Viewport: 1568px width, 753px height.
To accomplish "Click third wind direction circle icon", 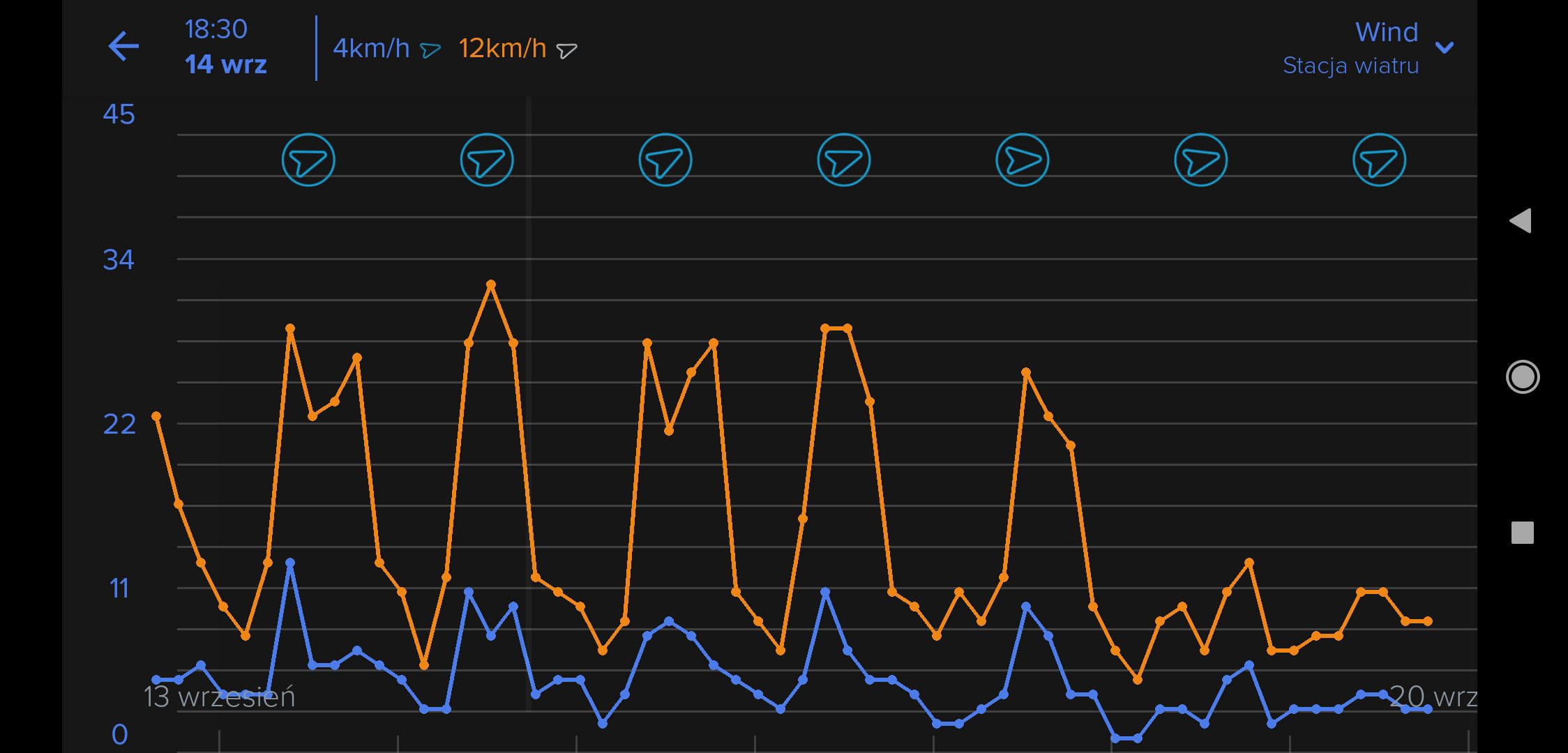I will point(665,160).
